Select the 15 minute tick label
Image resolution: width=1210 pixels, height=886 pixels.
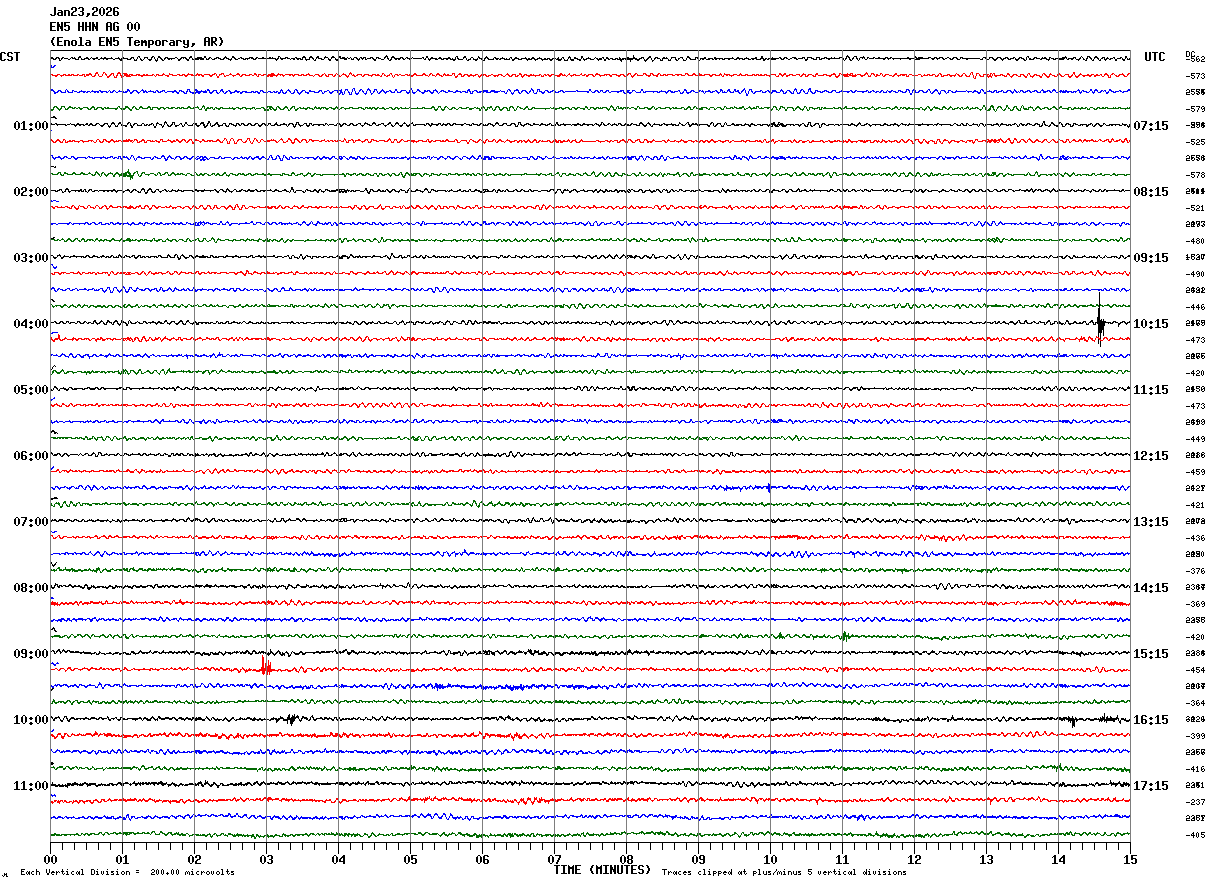[x=1130, y=859]
